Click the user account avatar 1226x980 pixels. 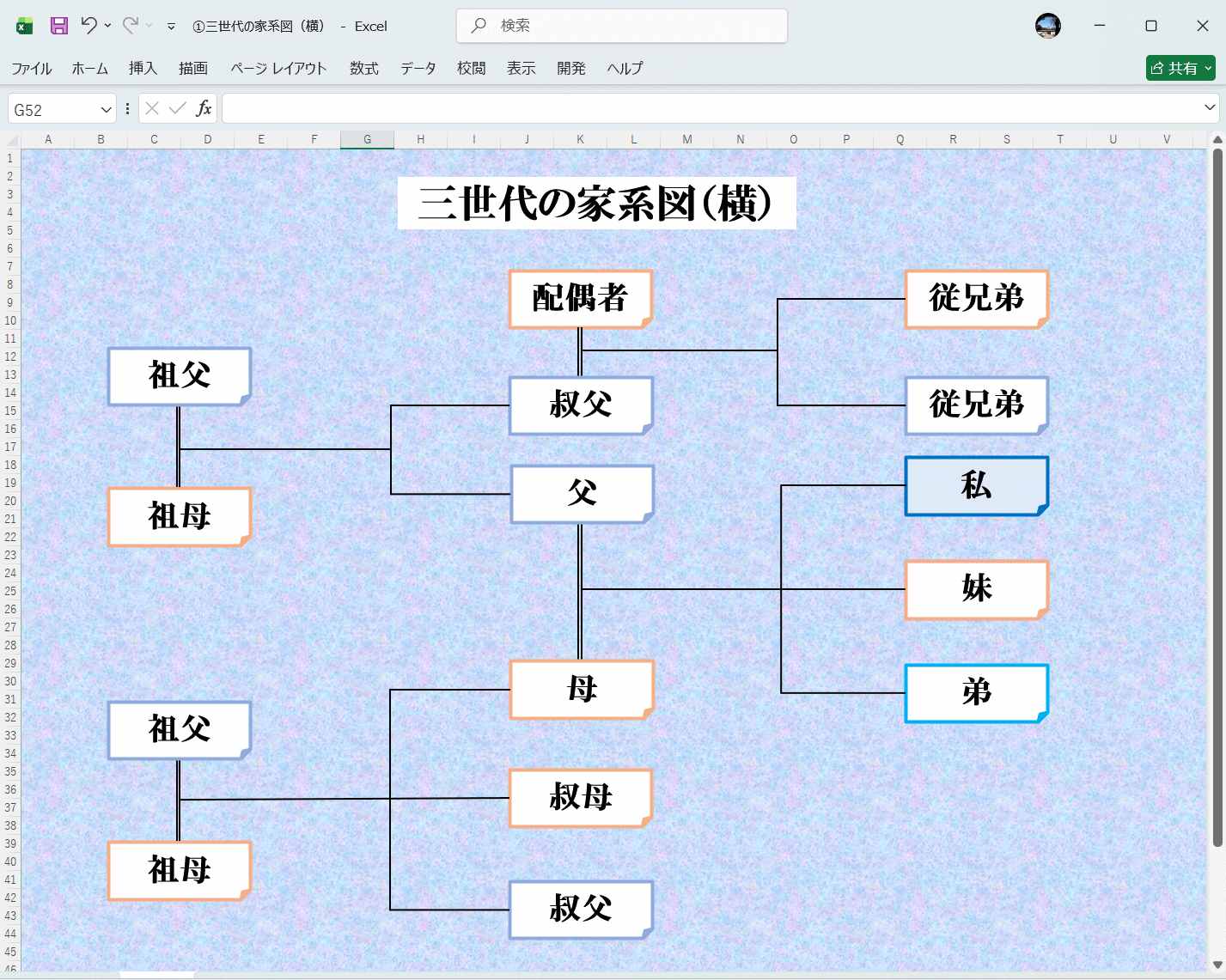pyautogui.click(x=1047, y=25)
